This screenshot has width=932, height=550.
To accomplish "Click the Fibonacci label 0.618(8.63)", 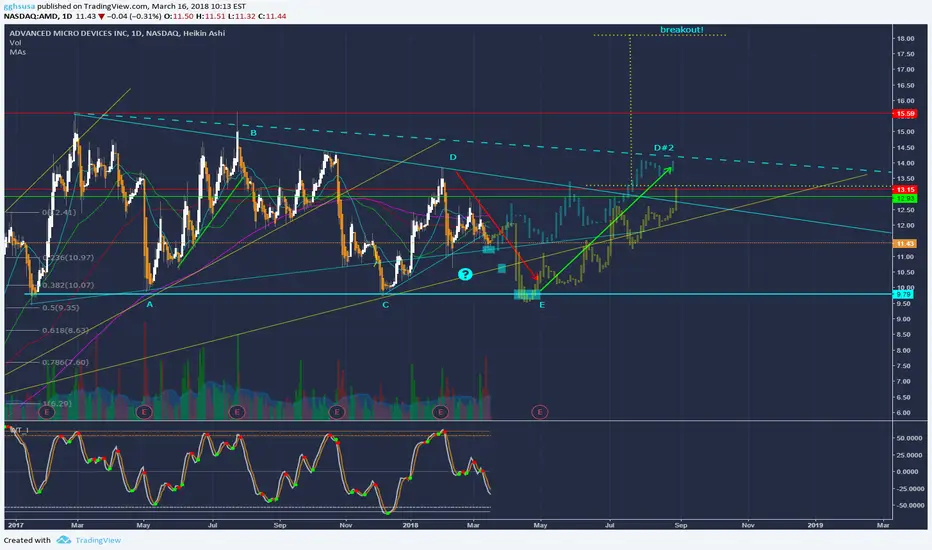I will click(x=65, y=330).
